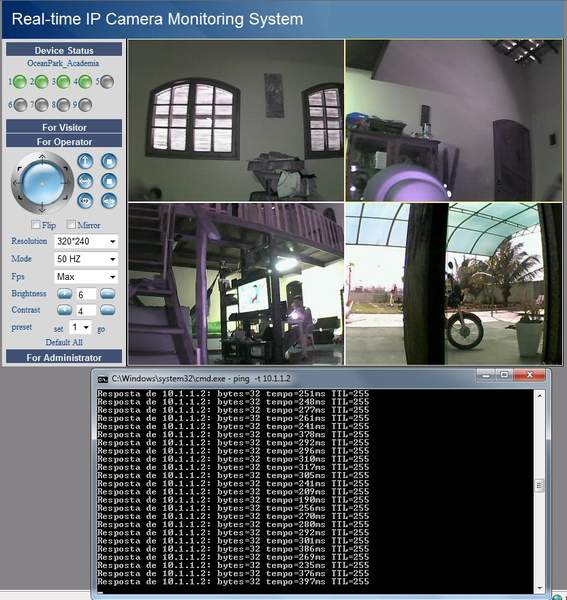Expand the For Visitor section
This screenshot has width=567, height=600.
64,127
